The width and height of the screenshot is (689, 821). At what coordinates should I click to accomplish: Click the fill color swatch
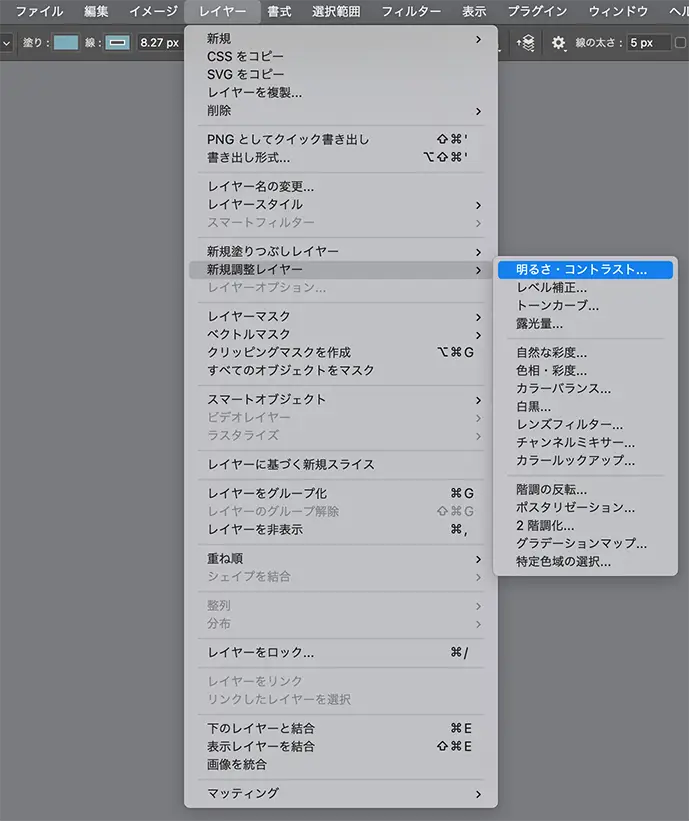tap(66, 42)
